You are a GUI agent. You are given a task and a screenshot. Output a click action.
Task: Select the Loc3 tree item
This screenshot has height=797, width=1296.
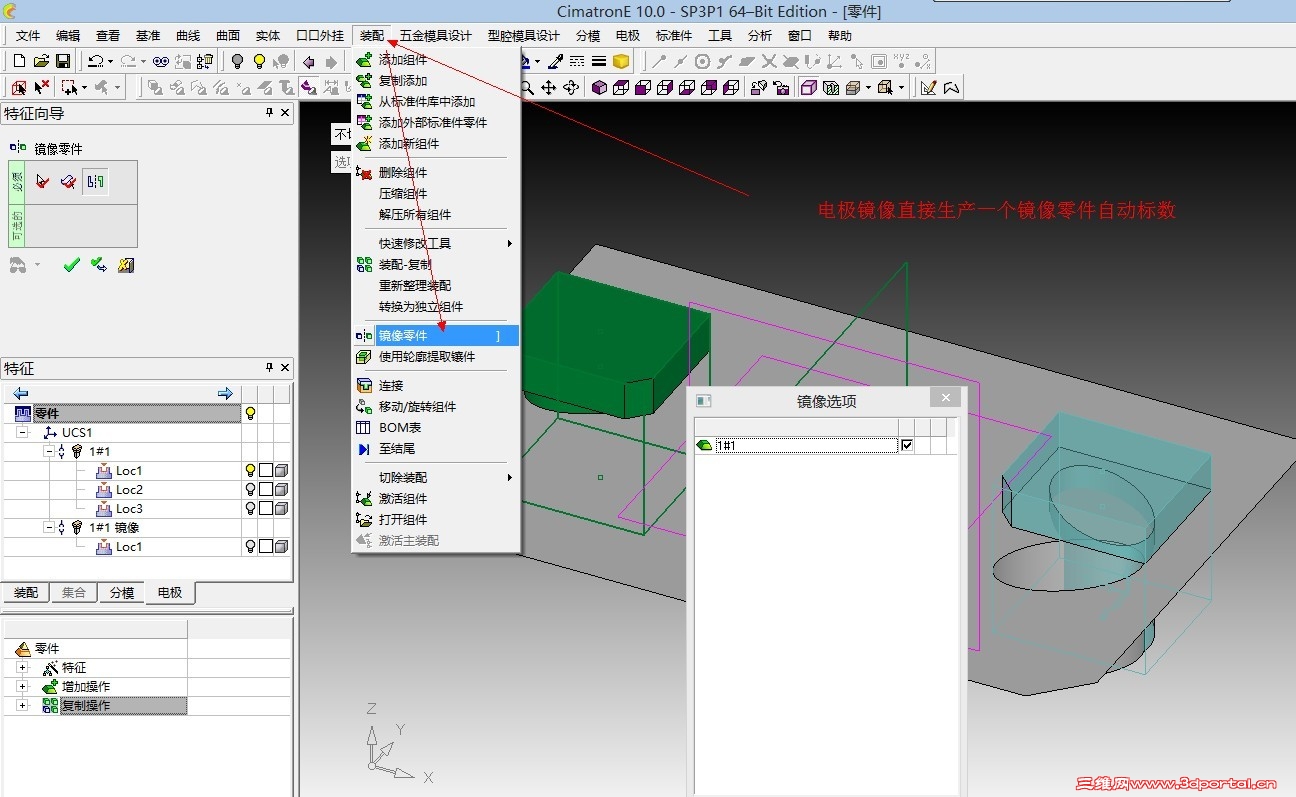tap(129, 508)
